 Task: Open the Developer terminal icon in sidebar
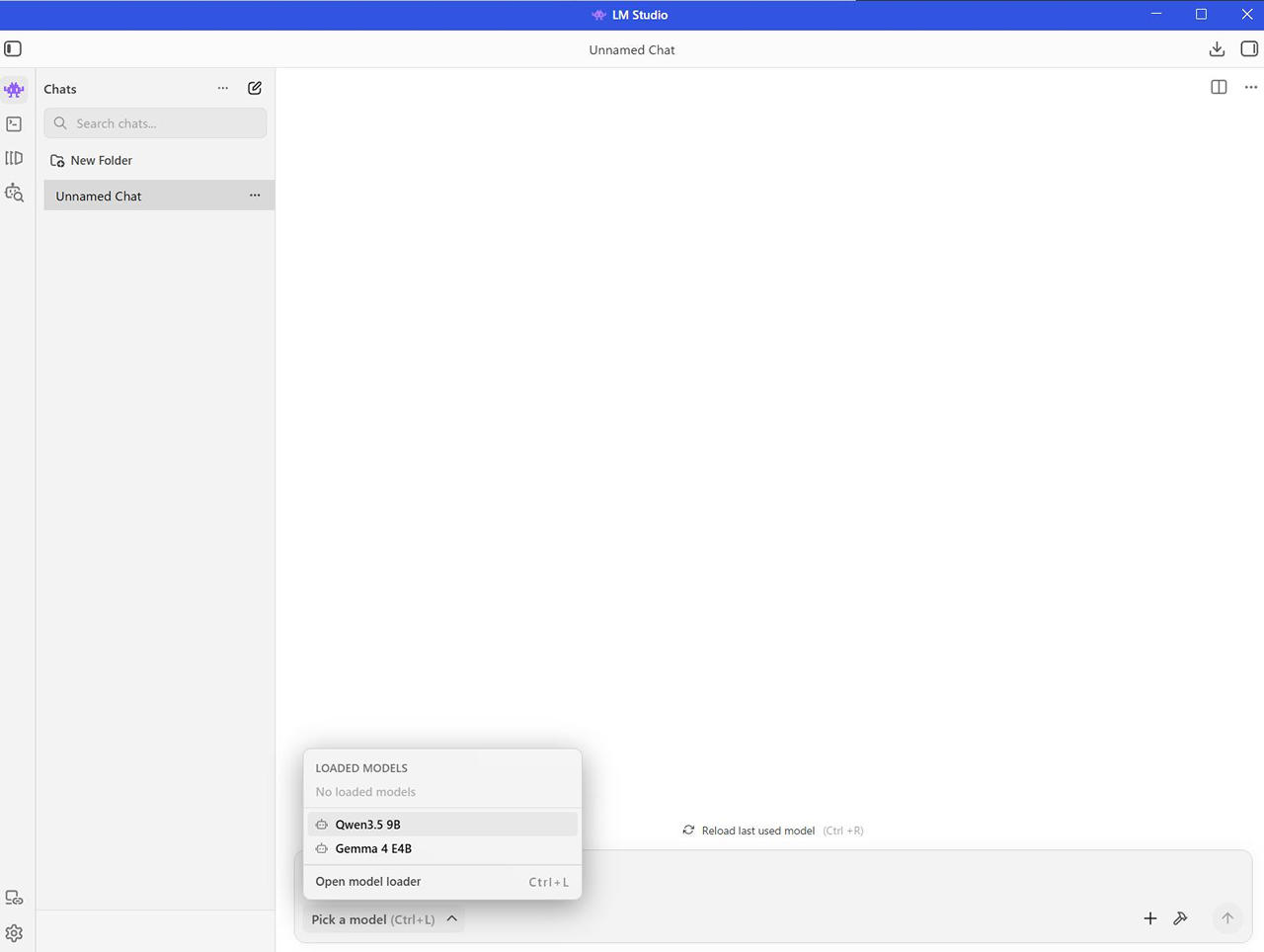14,124
